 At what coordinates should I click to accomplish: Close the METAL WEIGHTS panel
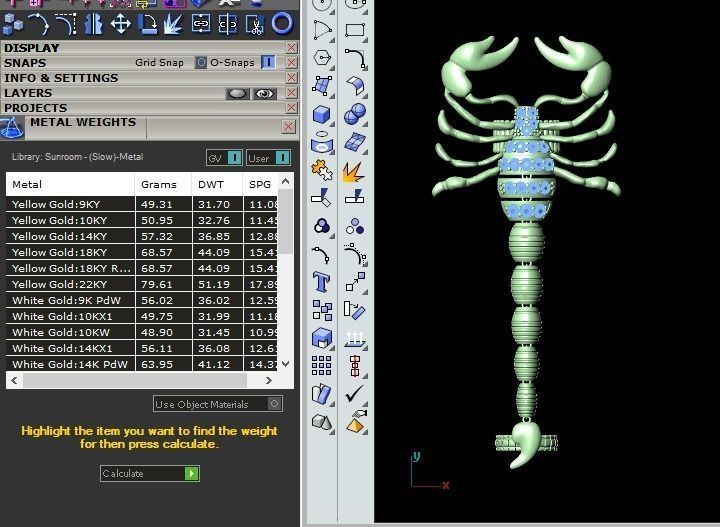pyautogui.click(x=288, y=127)
